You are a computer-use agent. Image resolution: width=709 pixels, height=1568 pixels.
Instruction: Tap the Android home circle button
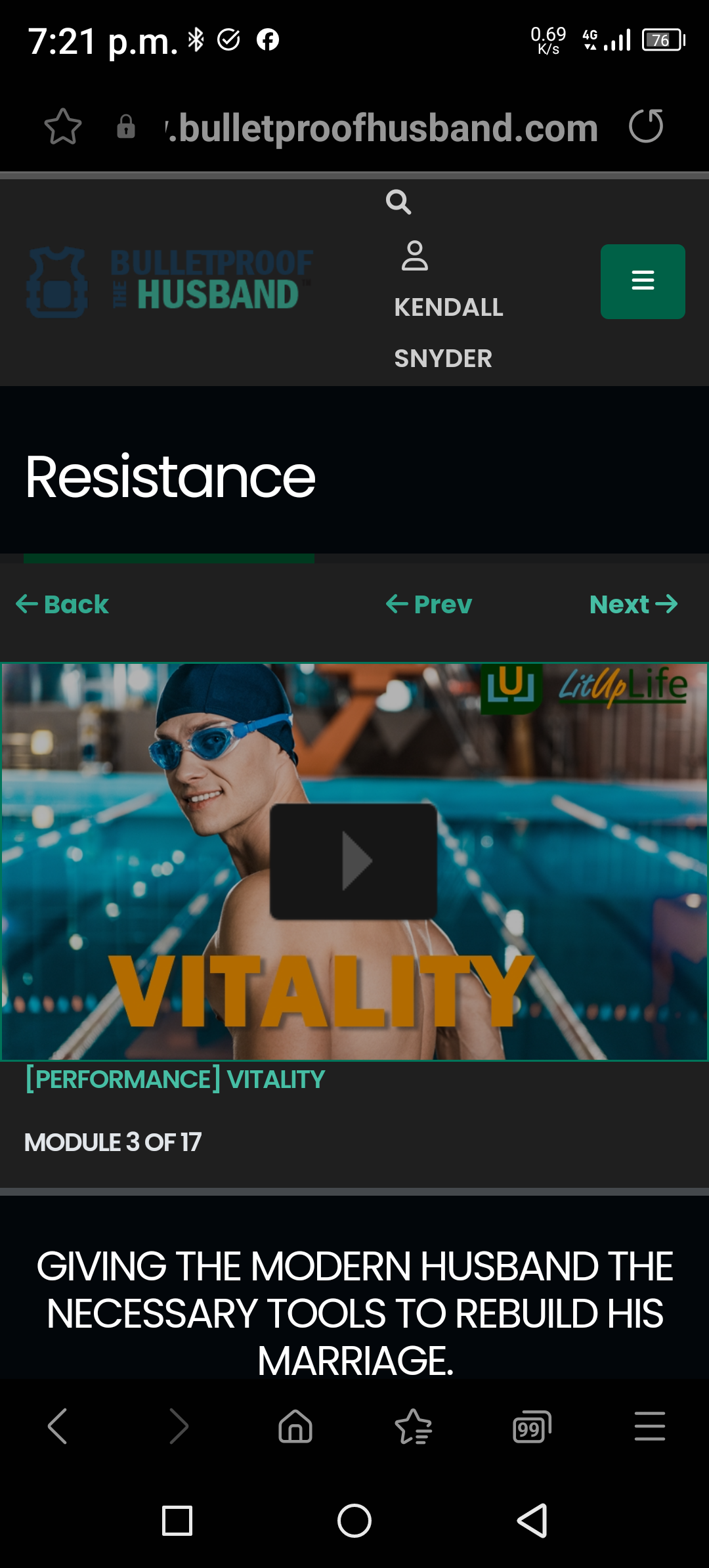[354, 1521]
